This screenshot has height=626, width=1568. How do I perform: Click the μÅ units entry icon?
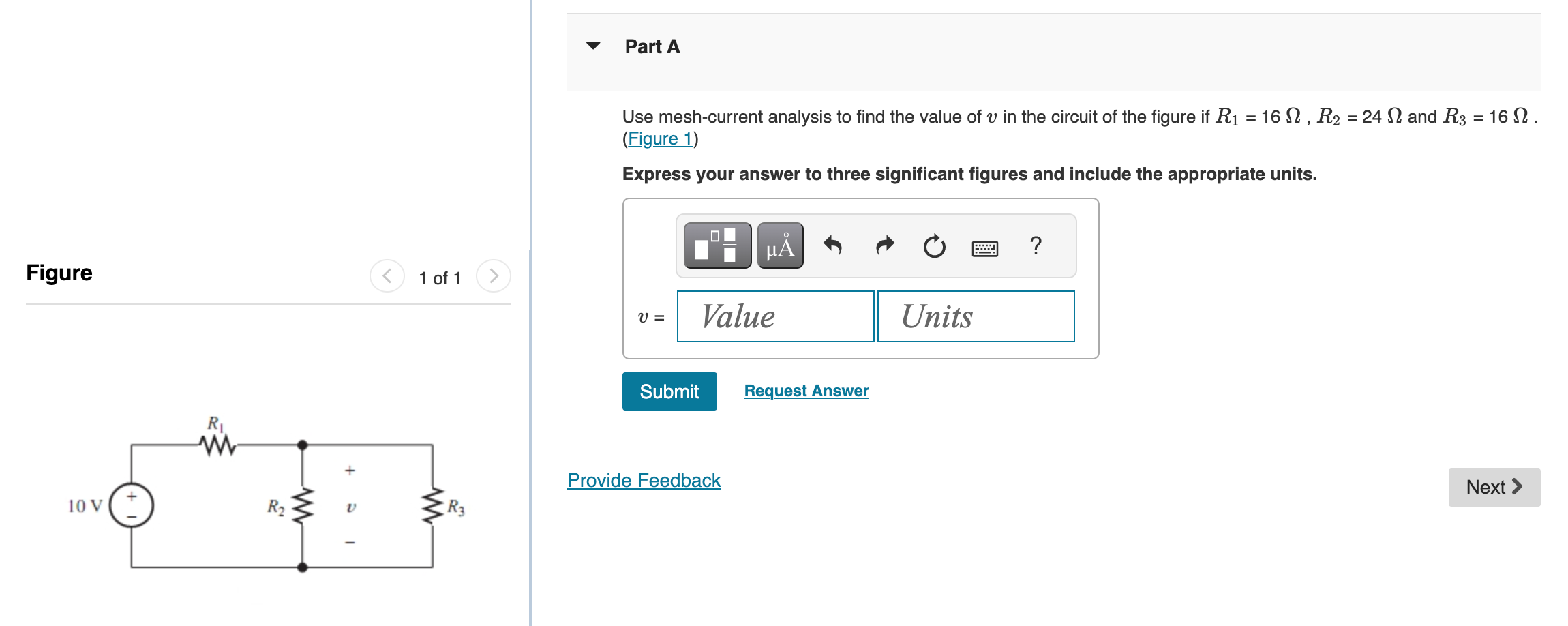click(x=779, y=245)
